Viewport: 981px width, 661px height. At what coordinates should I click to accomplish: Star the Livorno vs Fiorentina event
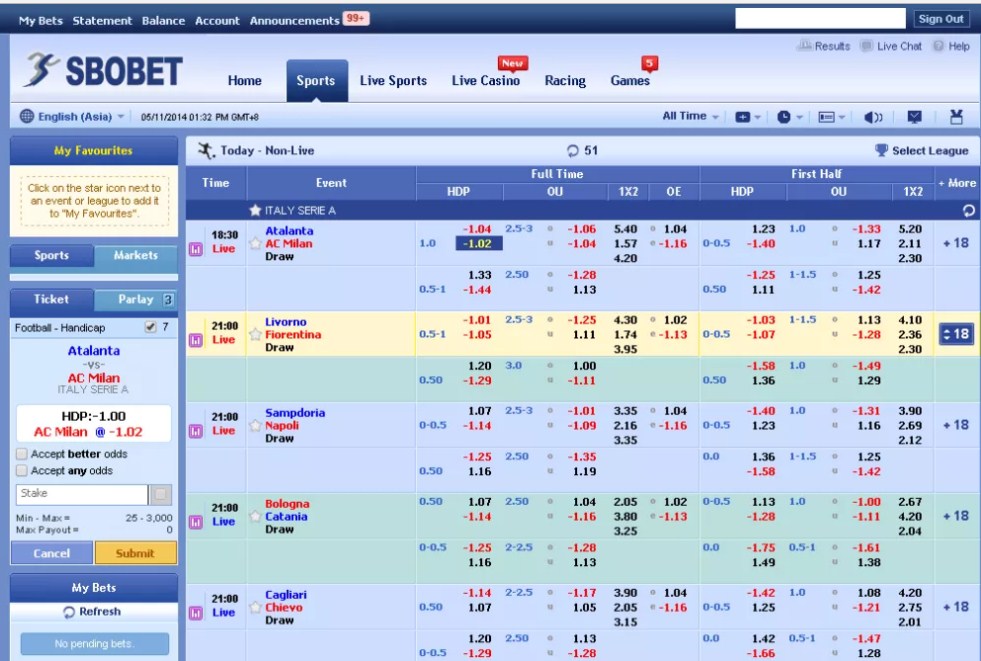255,334
